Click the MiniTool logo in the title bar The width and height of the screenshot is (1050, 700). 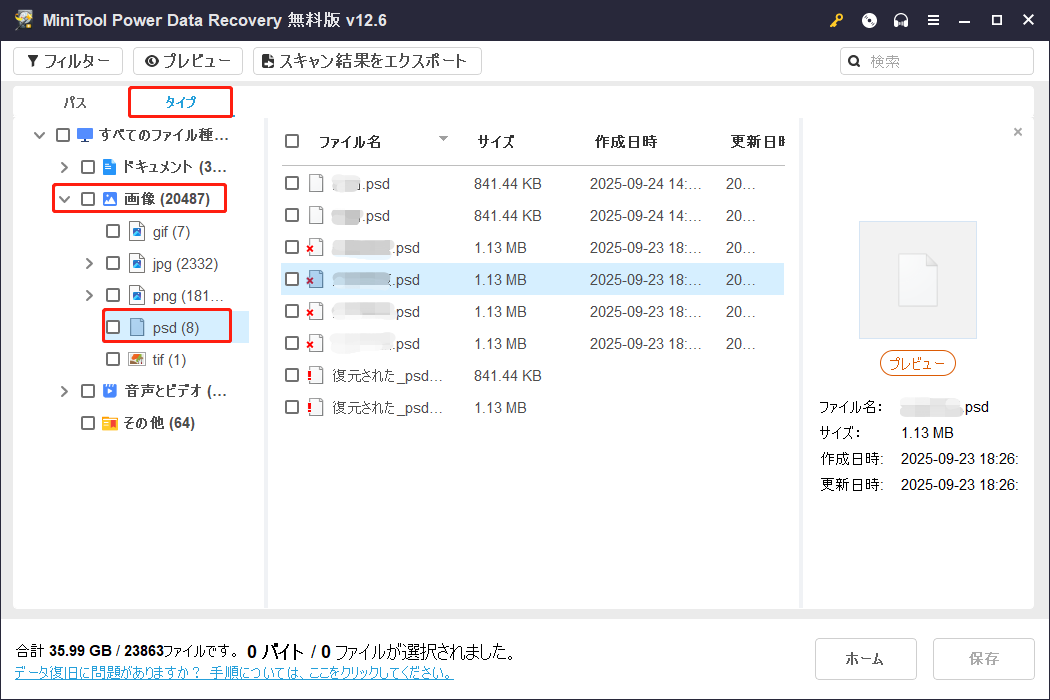(22, 19)
